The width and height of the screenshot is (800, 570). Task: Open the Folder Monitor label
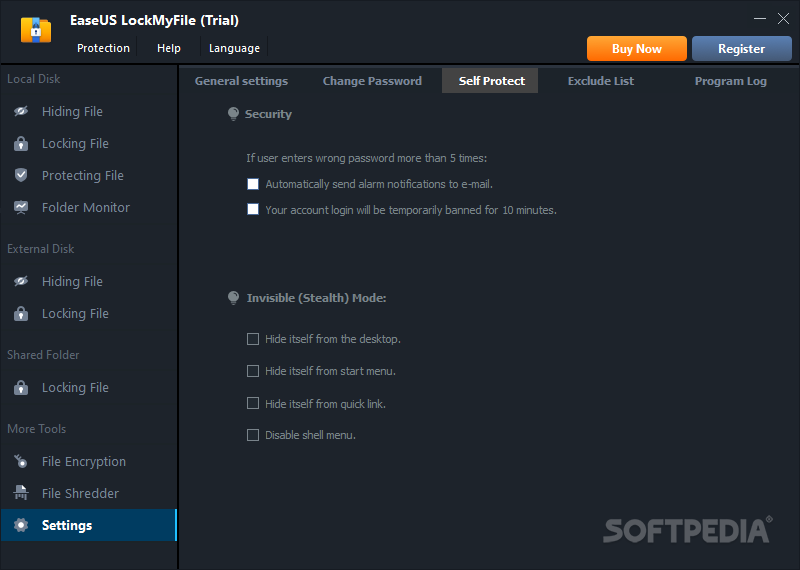[x=86, y=207]
